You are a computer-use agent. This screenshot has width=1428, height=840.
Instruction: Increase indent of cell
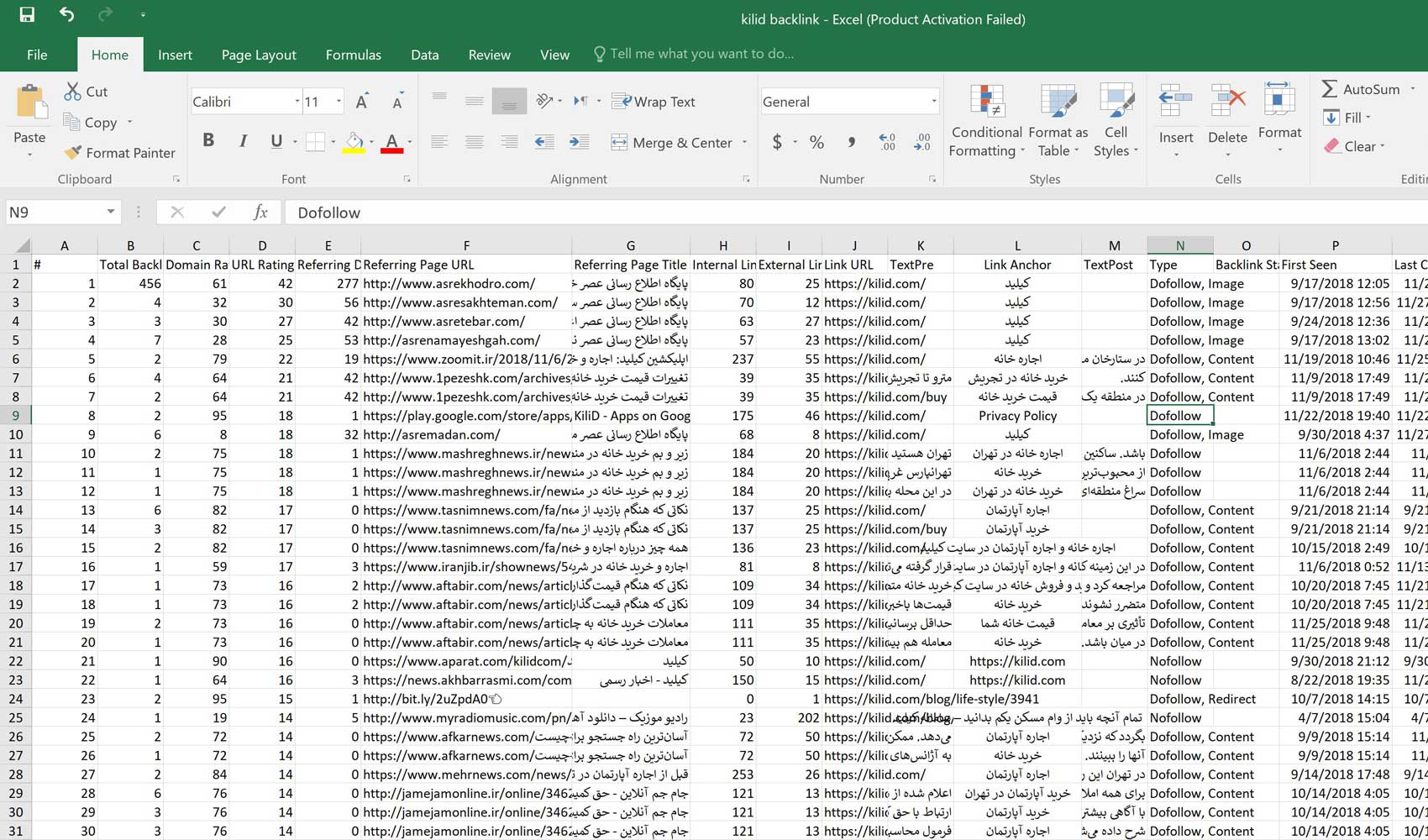tap(580, 142)
